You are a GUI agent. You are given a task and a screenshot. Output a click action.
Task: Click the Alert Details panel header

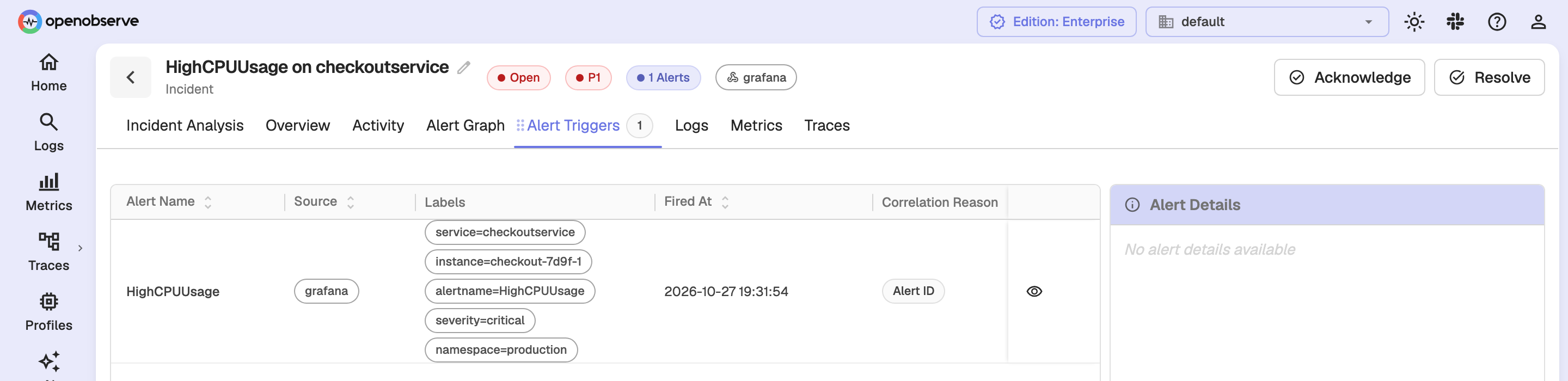[1327, 205]
